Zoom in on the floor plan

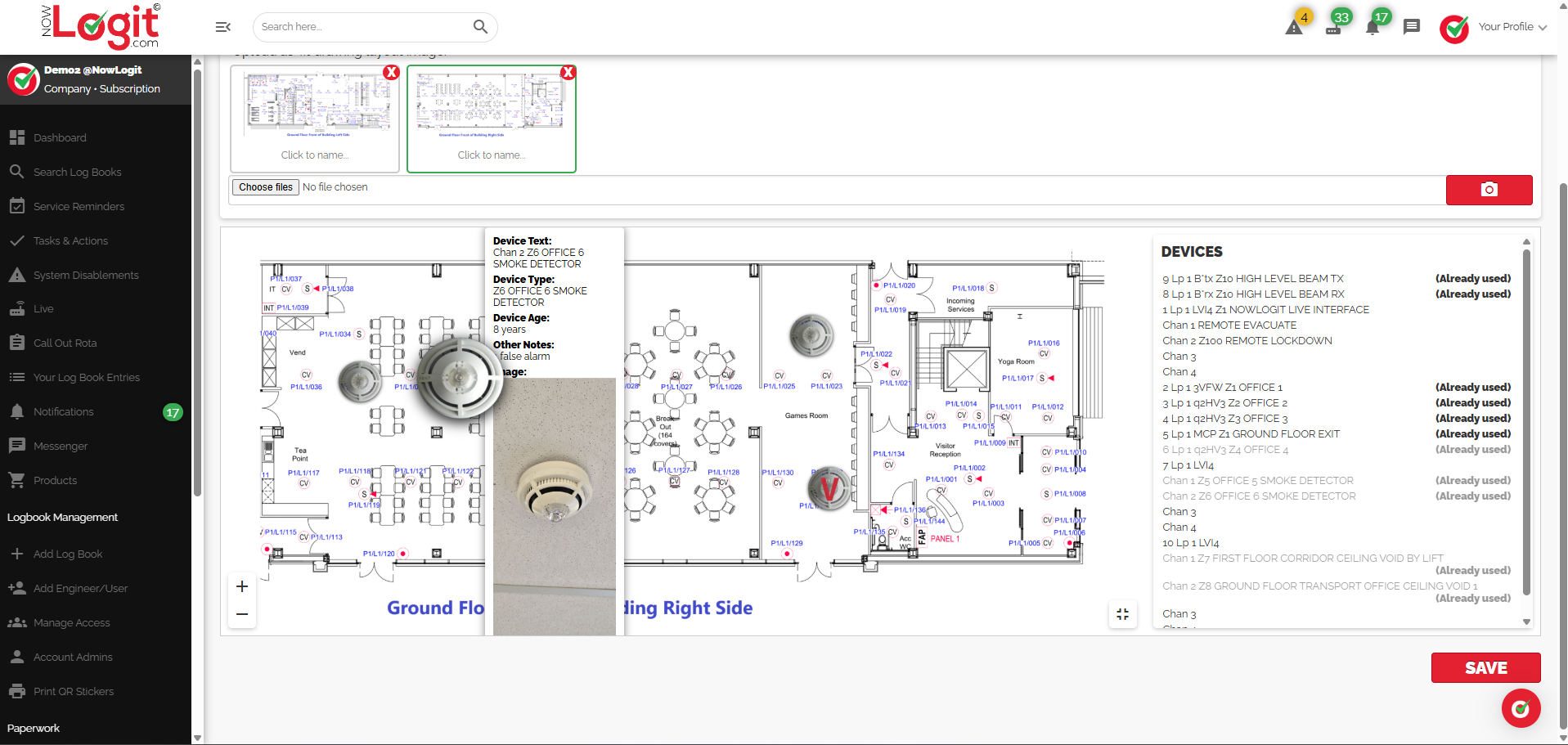(242, 586)
